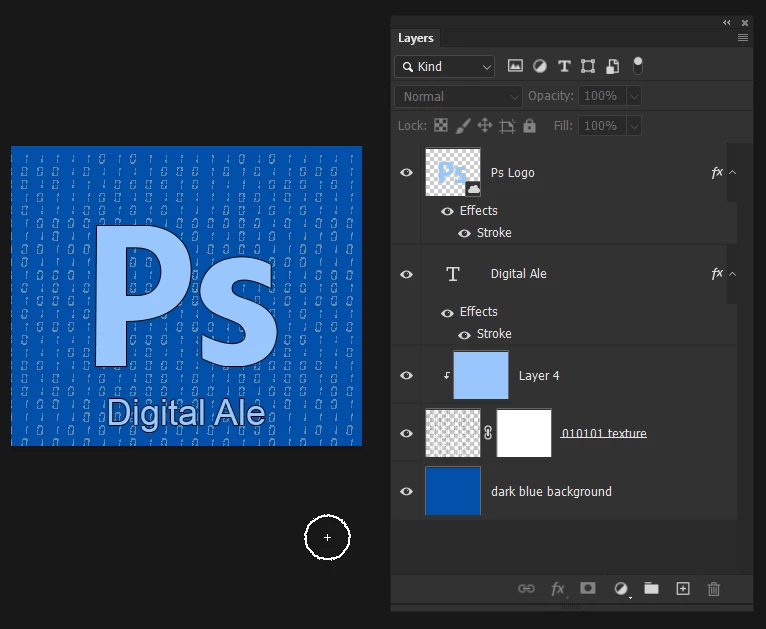Add a layer style fx button
Viewport: 766px width, 629px height.
tap(557, 588)
